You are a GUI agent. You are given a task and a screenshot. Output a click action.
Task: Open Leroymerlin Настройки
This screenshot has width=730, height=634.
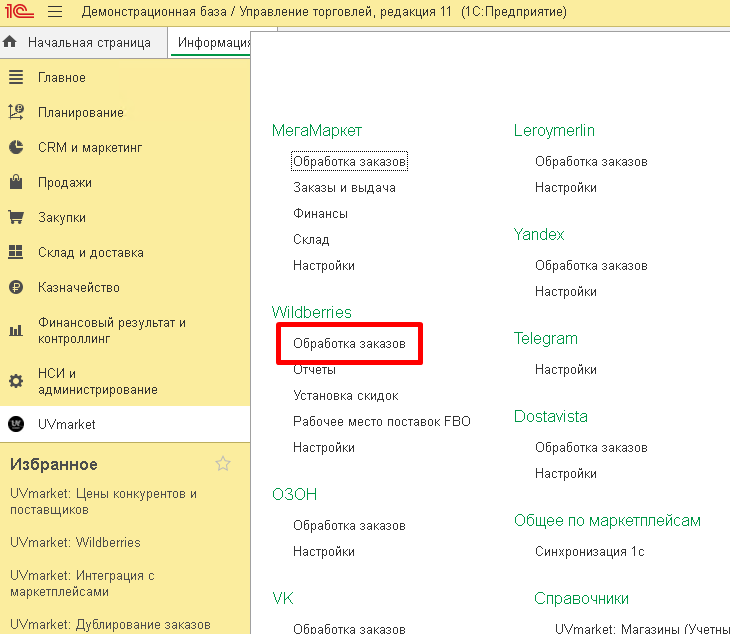click(x=566, y=187)
